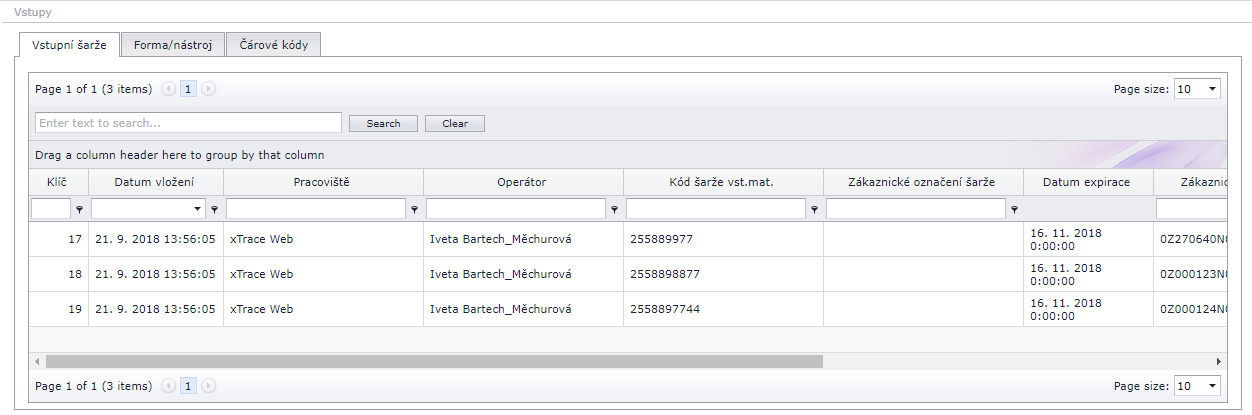Switch to Forma/nástroj tab
The width and height of the screenshot is (1252, 415).
(x=173, y=45)
